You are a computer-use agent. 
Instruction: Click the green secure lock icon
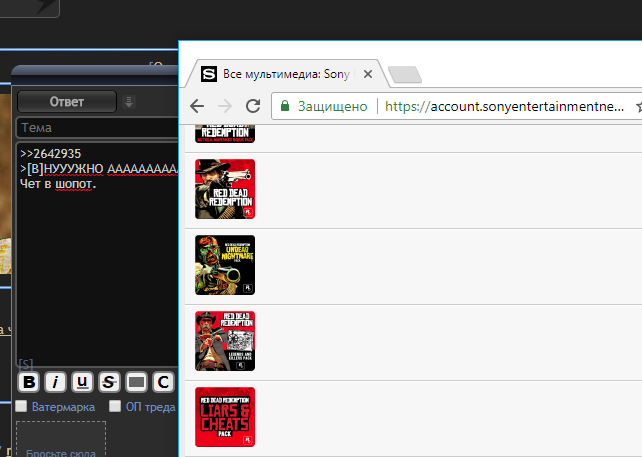pyautogui.click(x=285, y=106)
